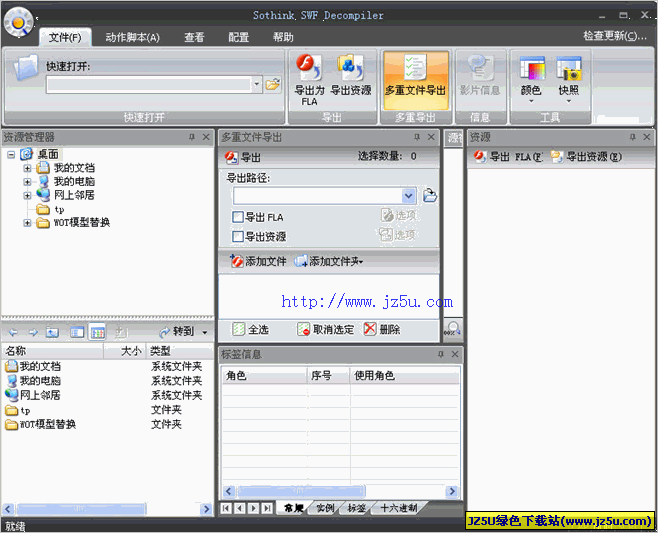The height and width of the screenshot is (533, 658).
Task: Pin the 标签信息 panel
Action: [441, 354]
